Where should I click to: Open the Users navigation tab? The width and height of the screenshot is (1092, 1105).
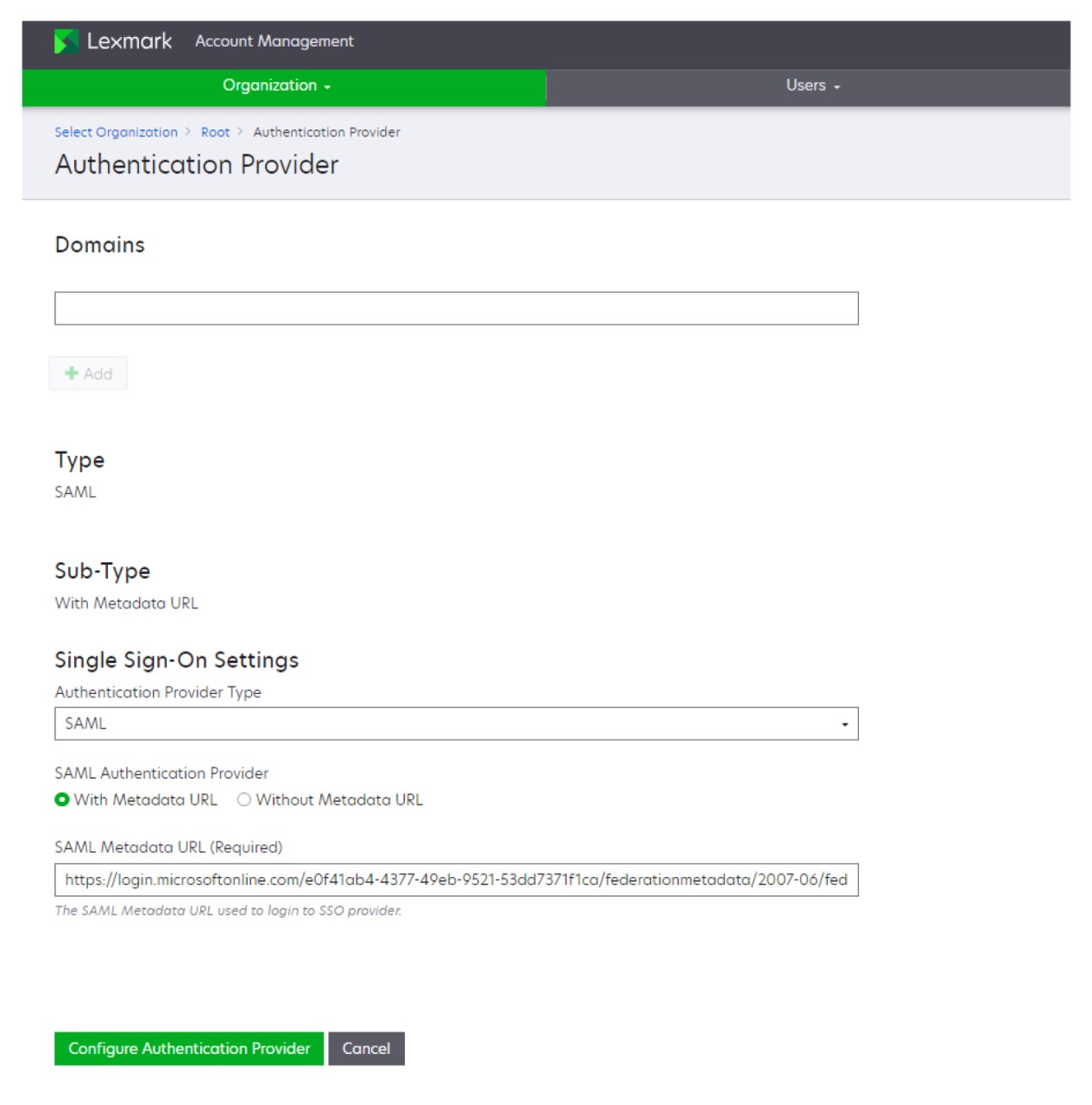pos(805,85)
